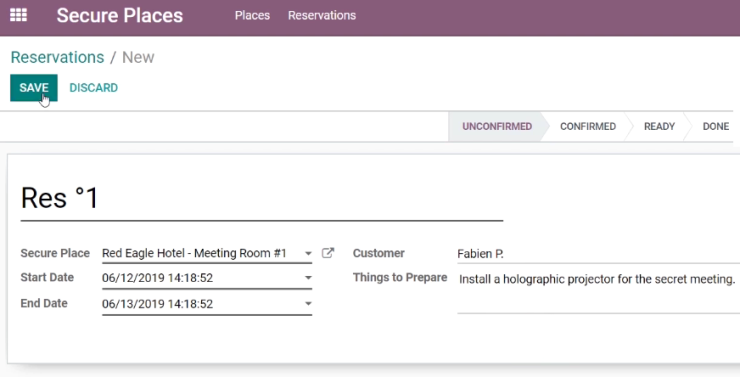Expand the Secure Place dropdown arrow
The width and height of the screenshot is (740, 377).
pos(308,253)
